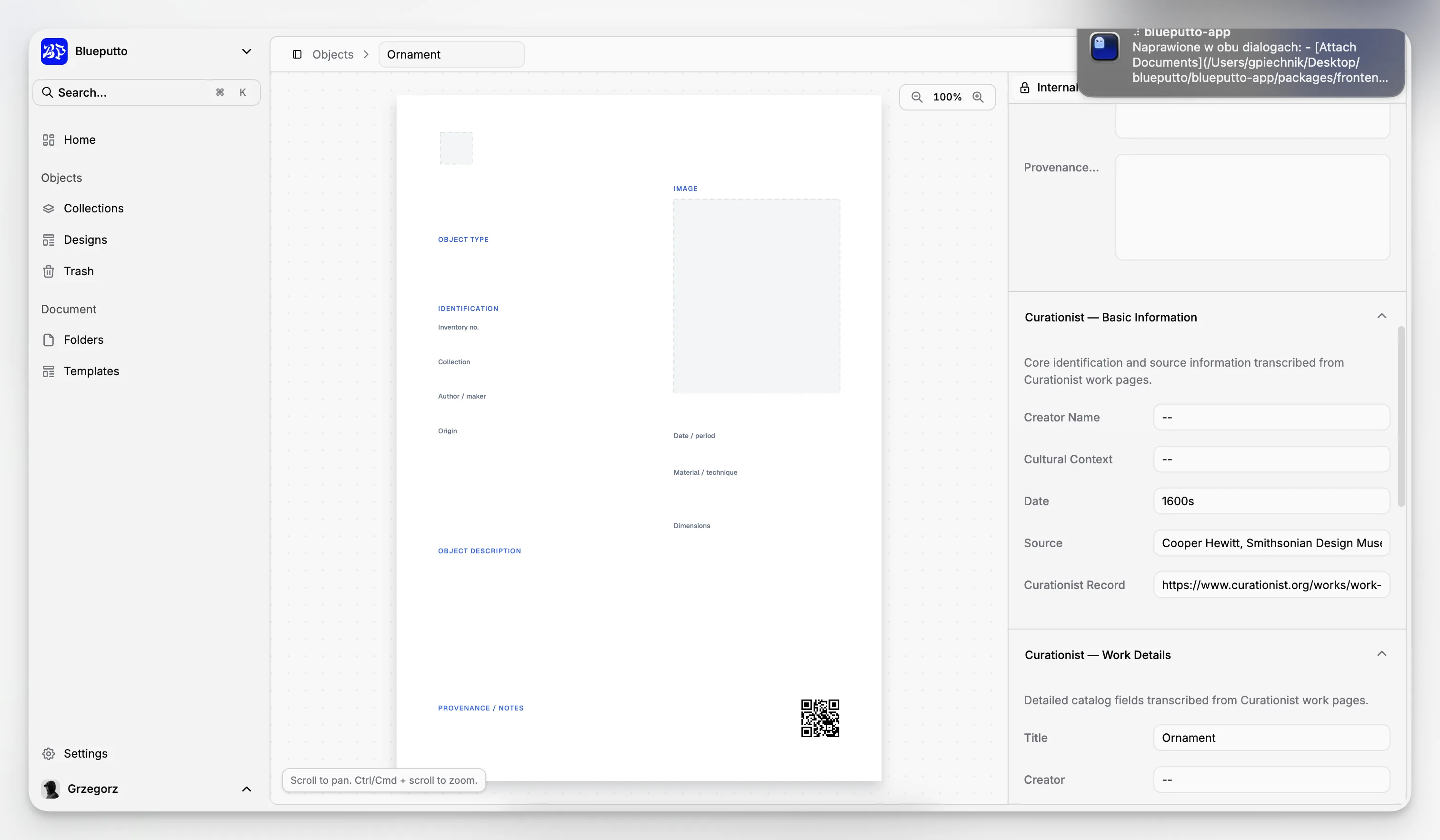Image resolution: width=1440 pixels, height=840 pixels.
Task: Click the Trash bin icon
Action: (49, 271)
